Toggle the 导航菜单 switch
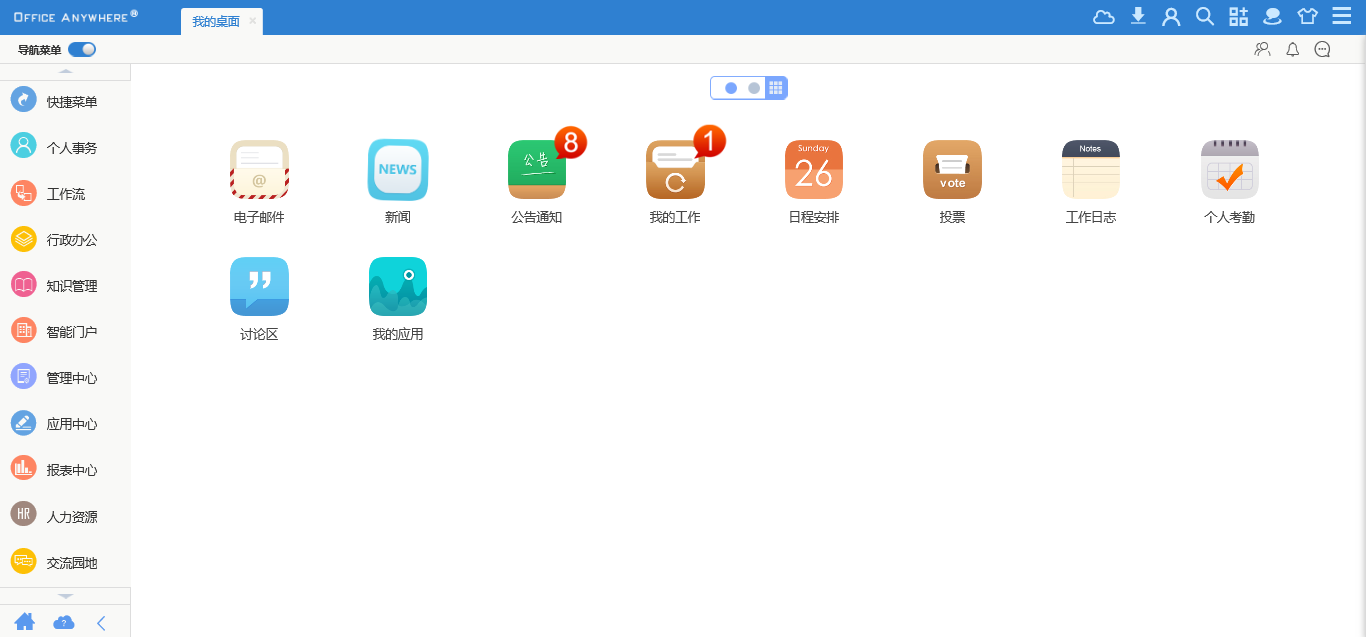The image size is (1366, 637). 82,50
